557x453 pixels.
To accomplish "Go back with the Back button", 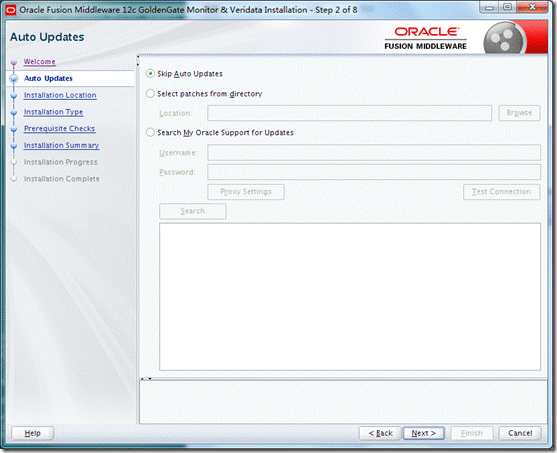I will tap(380, 433).
